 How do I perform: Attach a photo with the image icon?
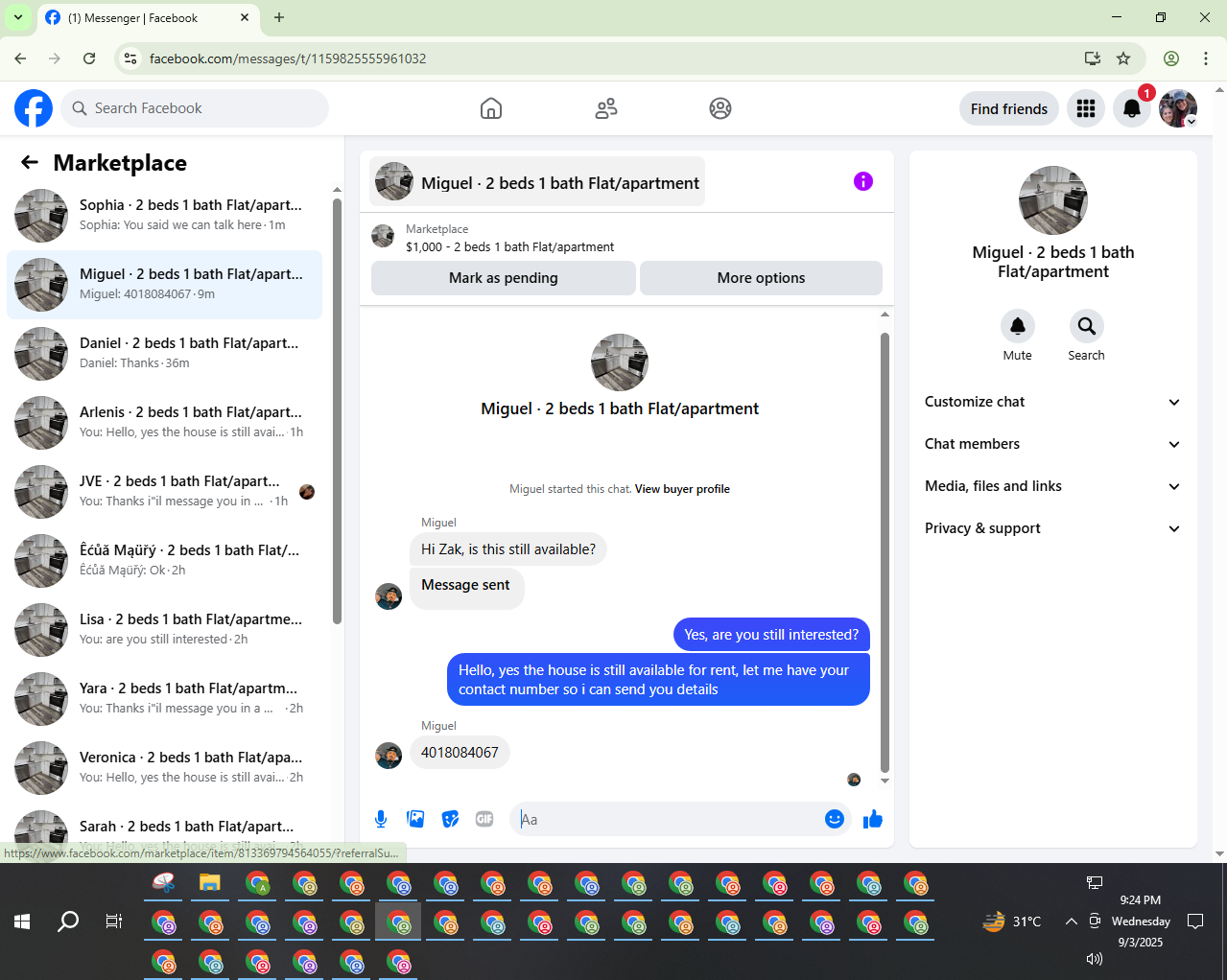pos(415,819)
